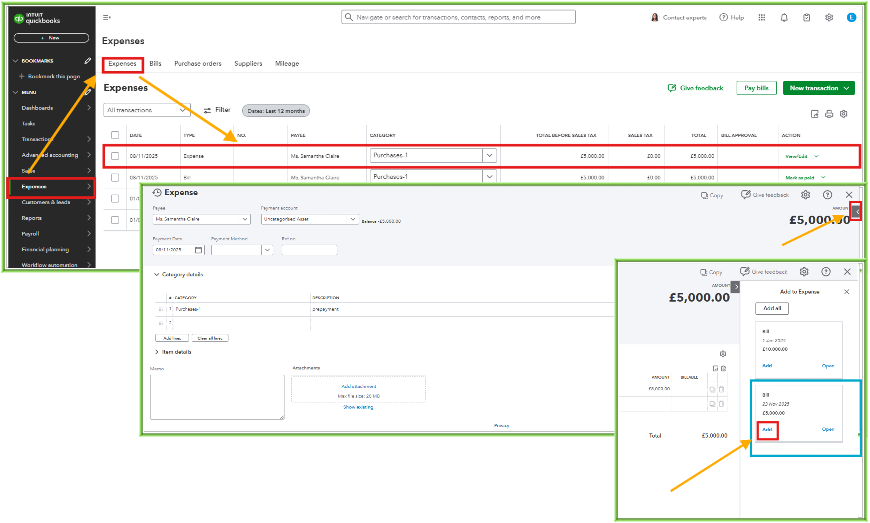Click the Add attachment link
This screenshot has height=523, width=870.
[358, 387]
